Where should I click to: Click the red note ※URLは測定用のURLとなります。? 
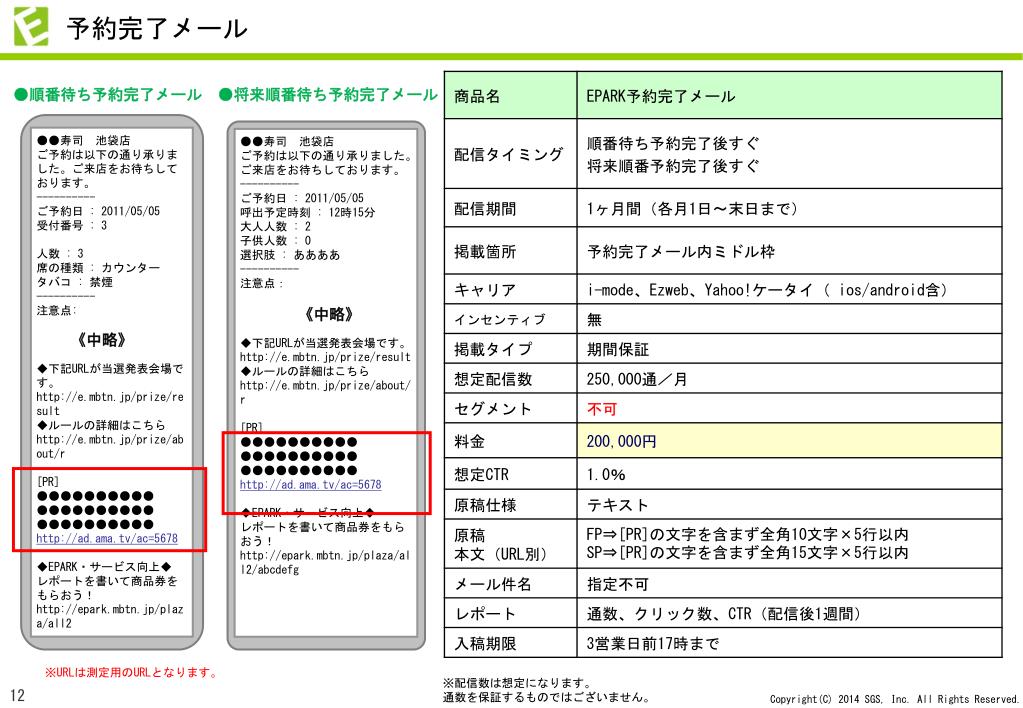131,671
